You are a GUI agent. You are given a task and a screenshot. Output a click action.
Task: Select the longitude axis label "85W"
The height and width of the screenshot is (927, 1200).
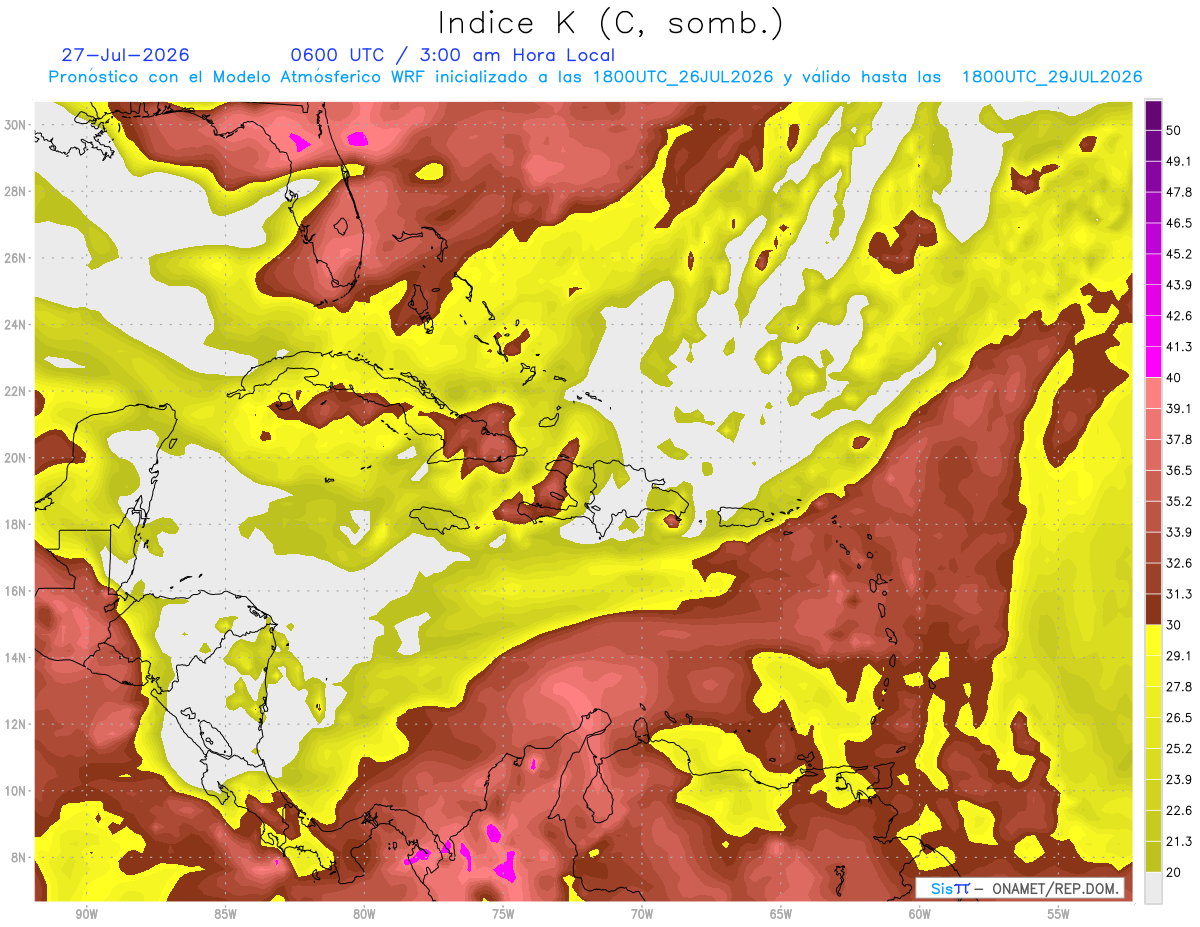pos(225,914)
